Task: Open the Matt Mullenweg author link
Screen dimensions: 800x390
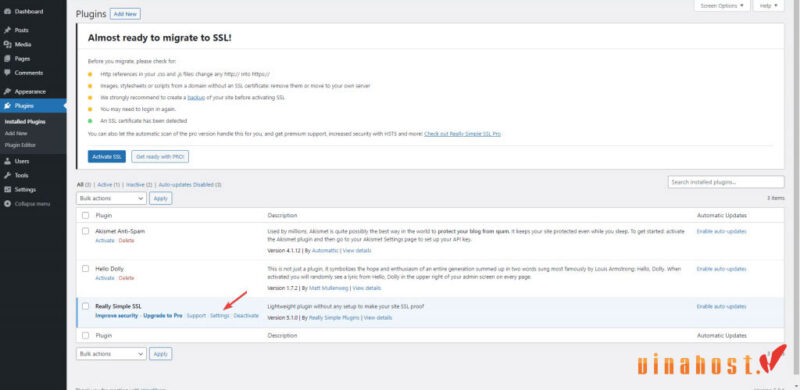Action: (x=329, y=288)
